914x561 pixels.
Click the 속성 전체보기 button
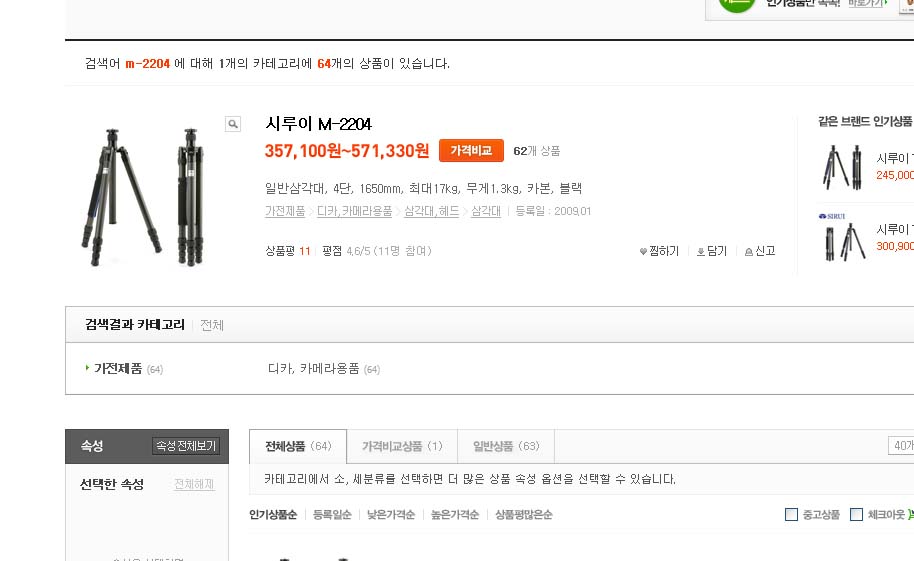click(186, 446)
